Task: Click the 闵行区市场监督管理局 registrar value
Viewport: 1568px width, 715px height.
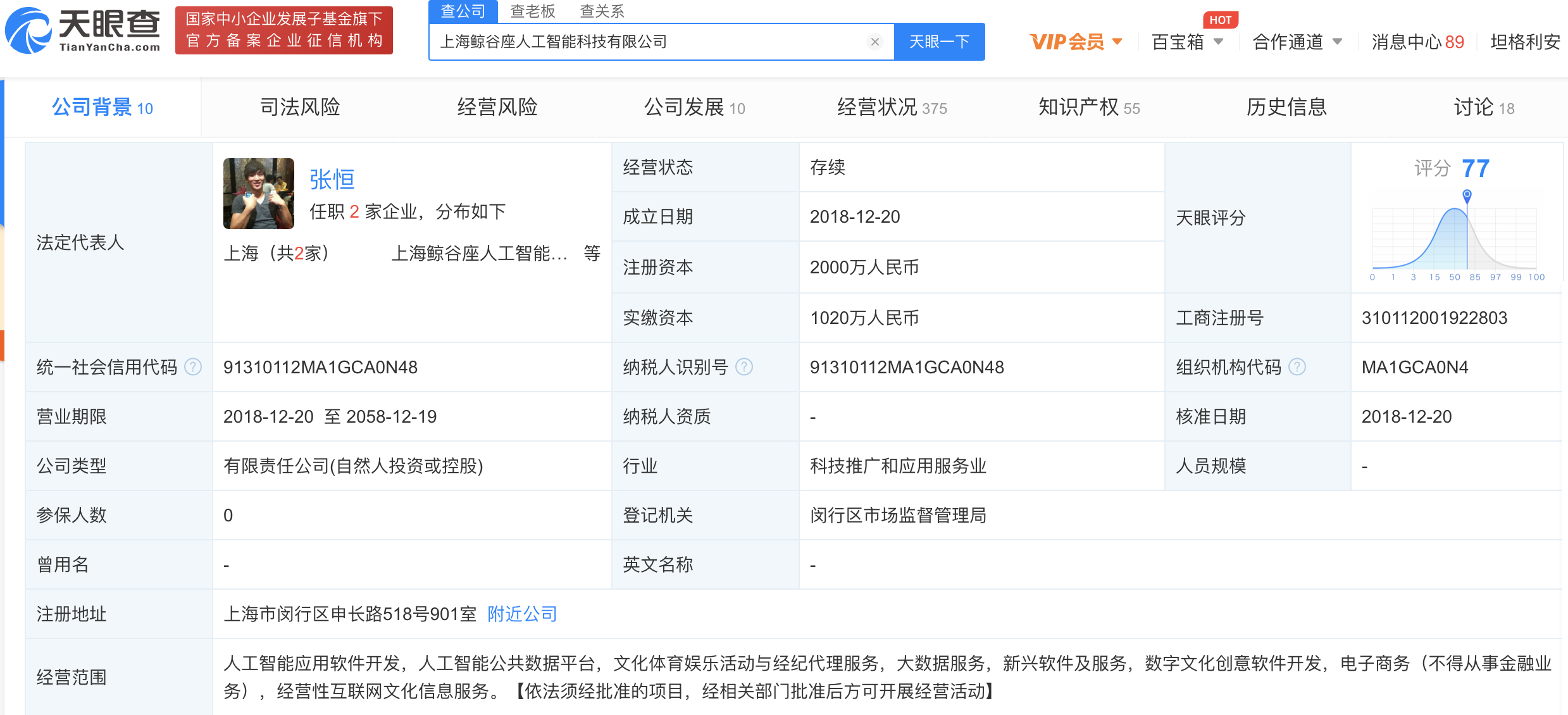Action: click(898, 515)
